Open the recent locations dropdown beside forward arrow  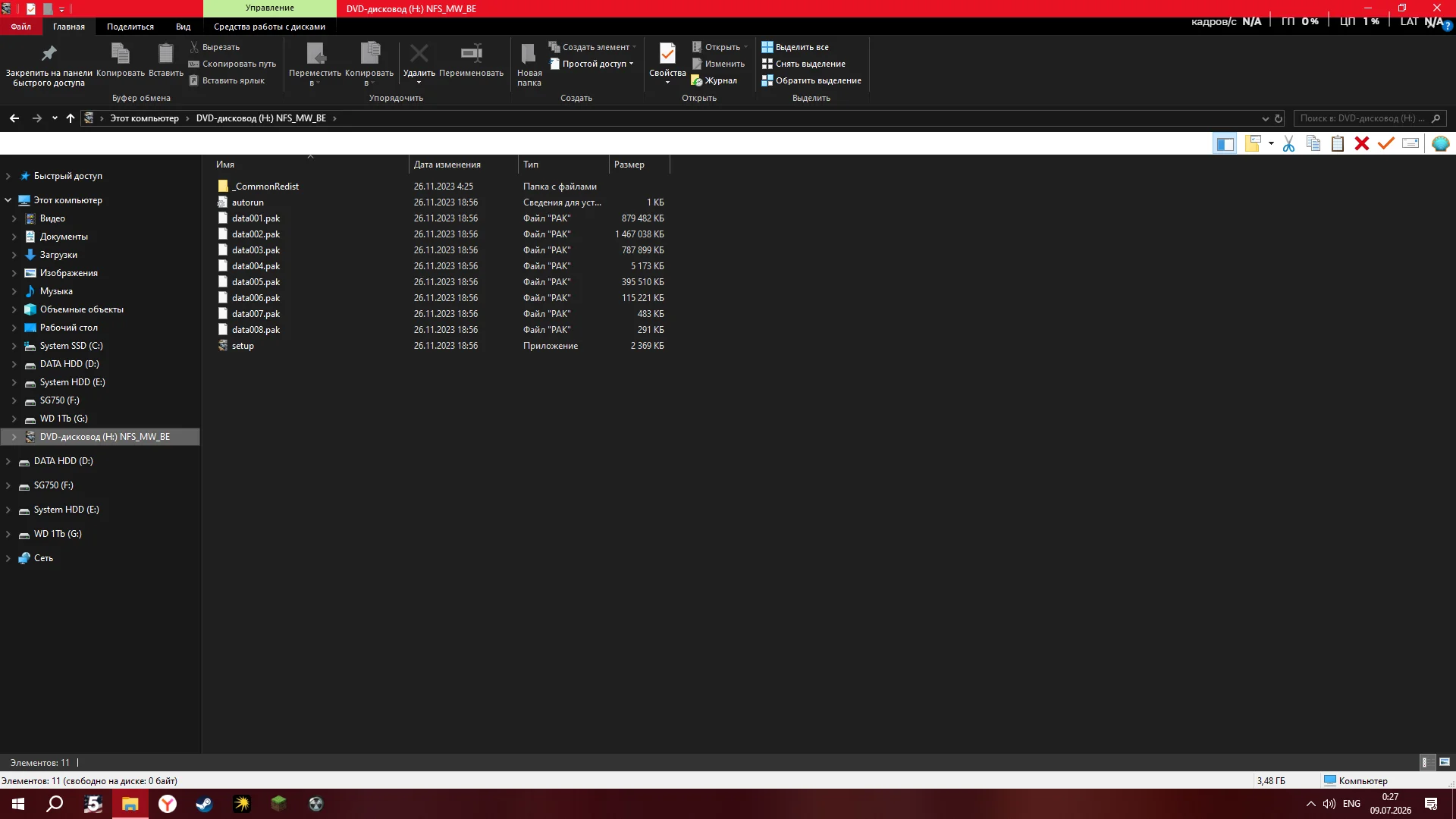pos(55,118)
